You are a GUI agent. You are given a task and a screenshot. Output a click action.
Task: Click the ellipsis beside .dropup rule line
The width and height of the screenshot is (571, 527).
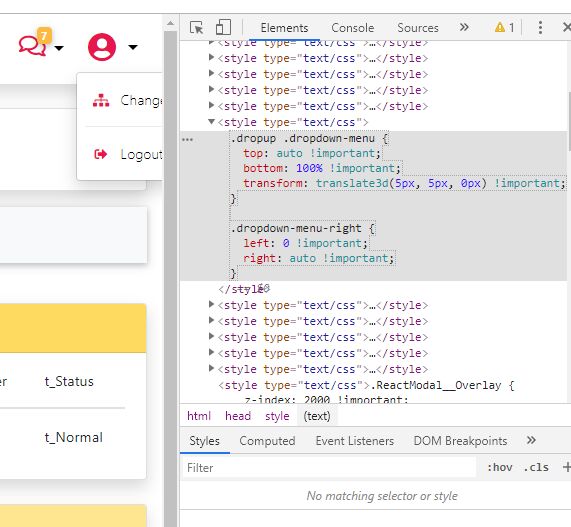click(x=187, y=139)
